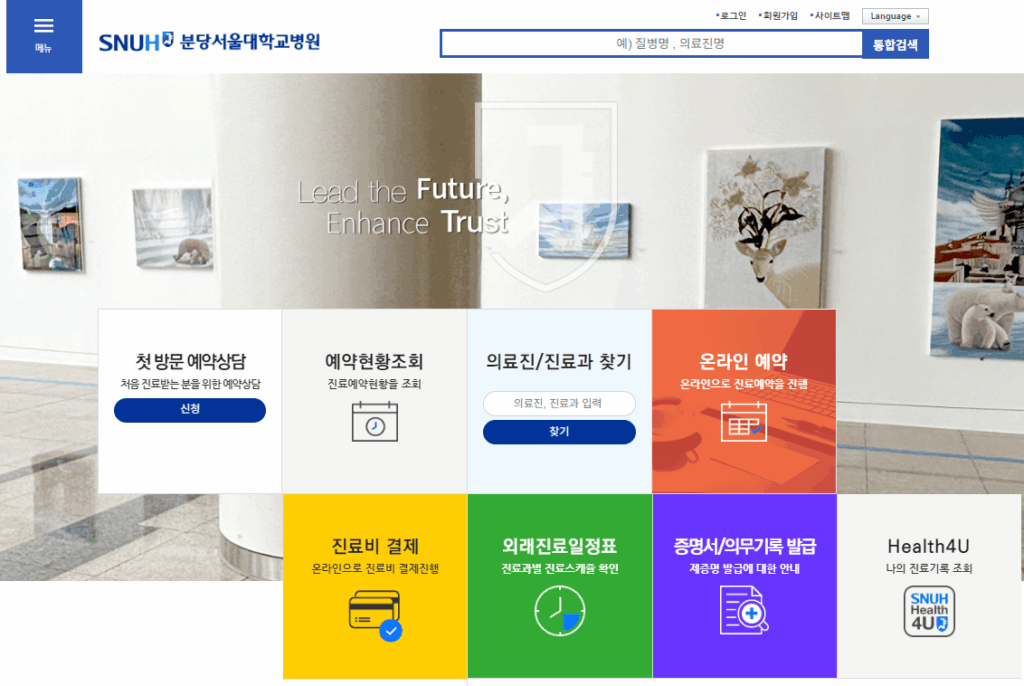Open the 회원가입 link
Image resolution: width=1024 pixels, height=686 pixels.
(778, 16)
